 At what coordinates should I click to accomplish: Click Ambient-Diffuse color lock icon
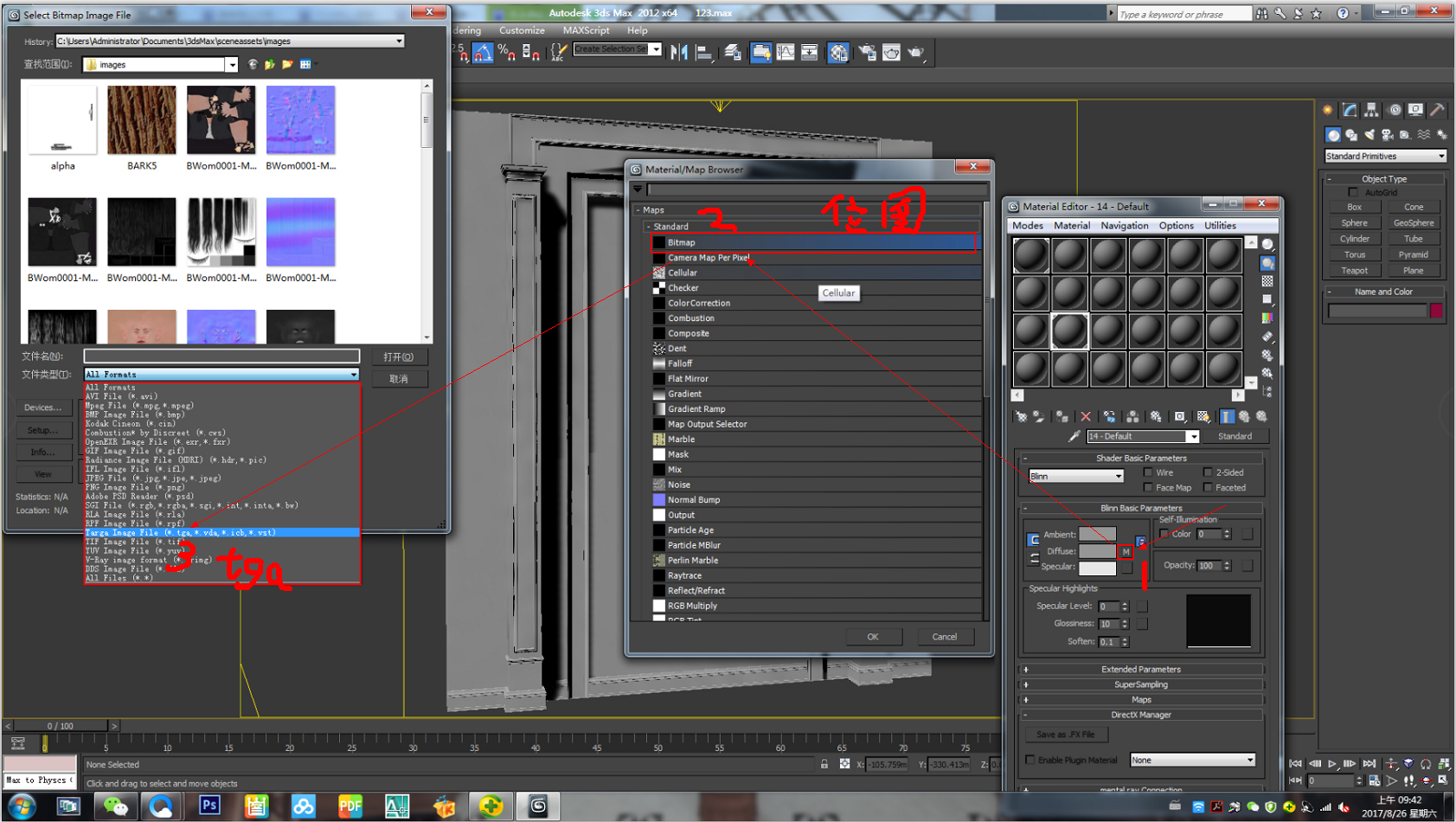pos(1033,540)
